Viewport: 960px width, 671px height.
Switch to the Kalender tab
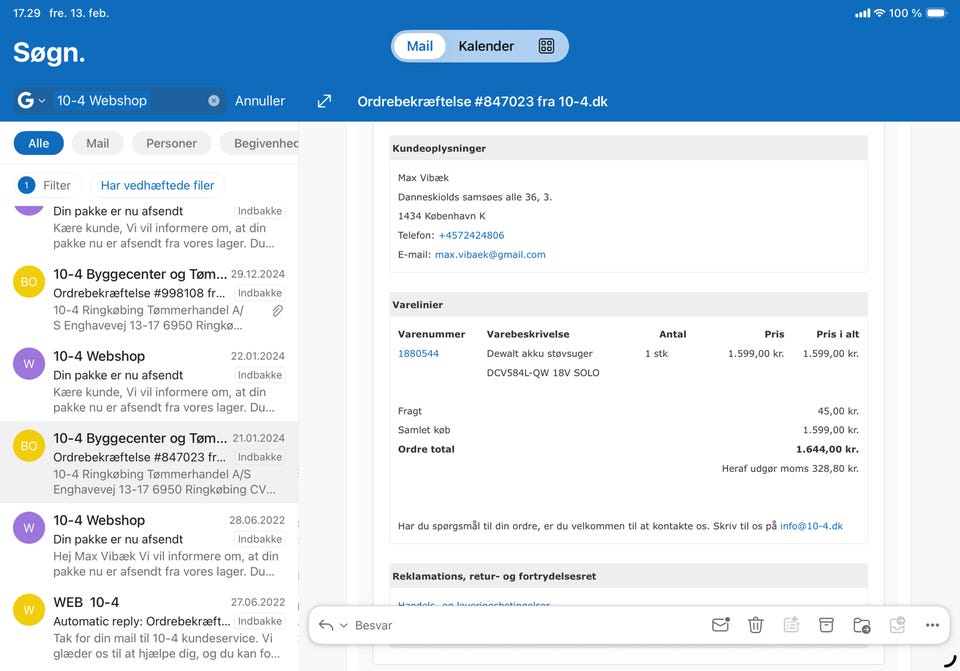(486, 46)
